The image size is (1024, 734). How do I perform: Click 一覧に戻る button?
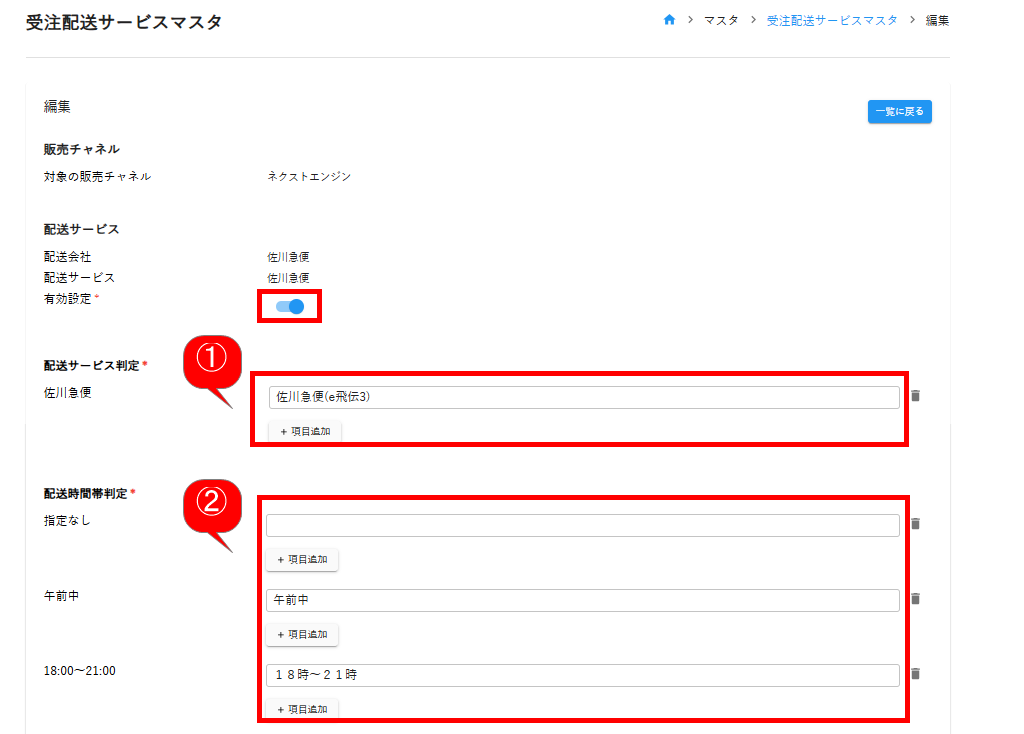(x=899, y=112)
